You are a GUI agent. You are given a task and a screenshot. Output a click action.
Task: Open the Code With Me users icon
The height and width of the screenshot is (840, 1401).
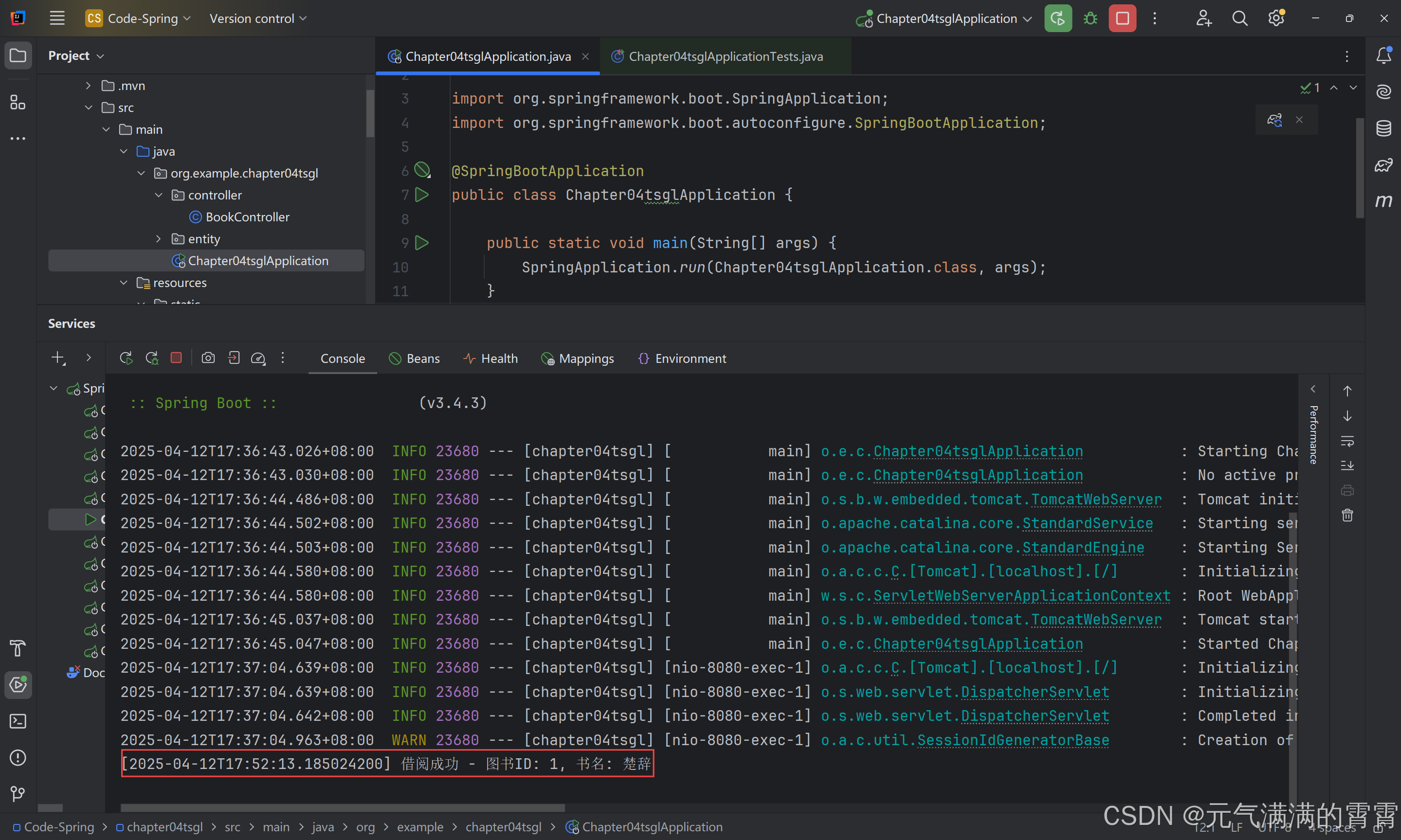pyautogui.click(x=1204, y=18)
